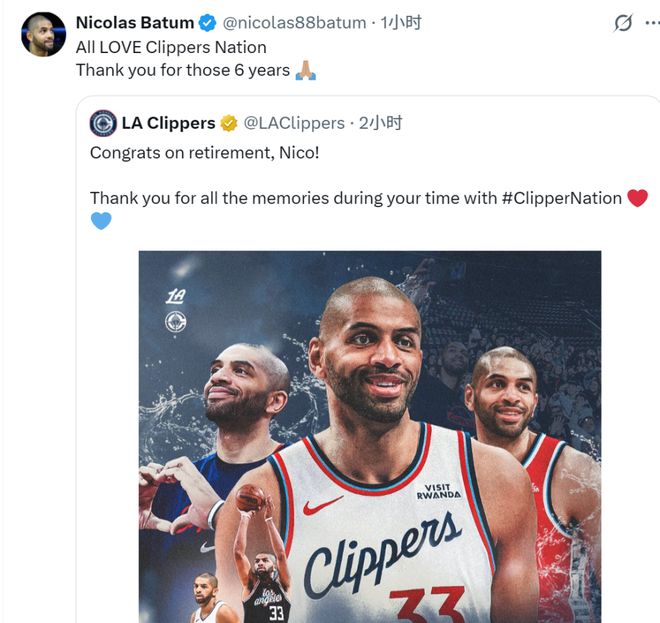Screen dimensions: 660x623
Task: Click the red heart emoji
Action: click(x=637, y=198)
